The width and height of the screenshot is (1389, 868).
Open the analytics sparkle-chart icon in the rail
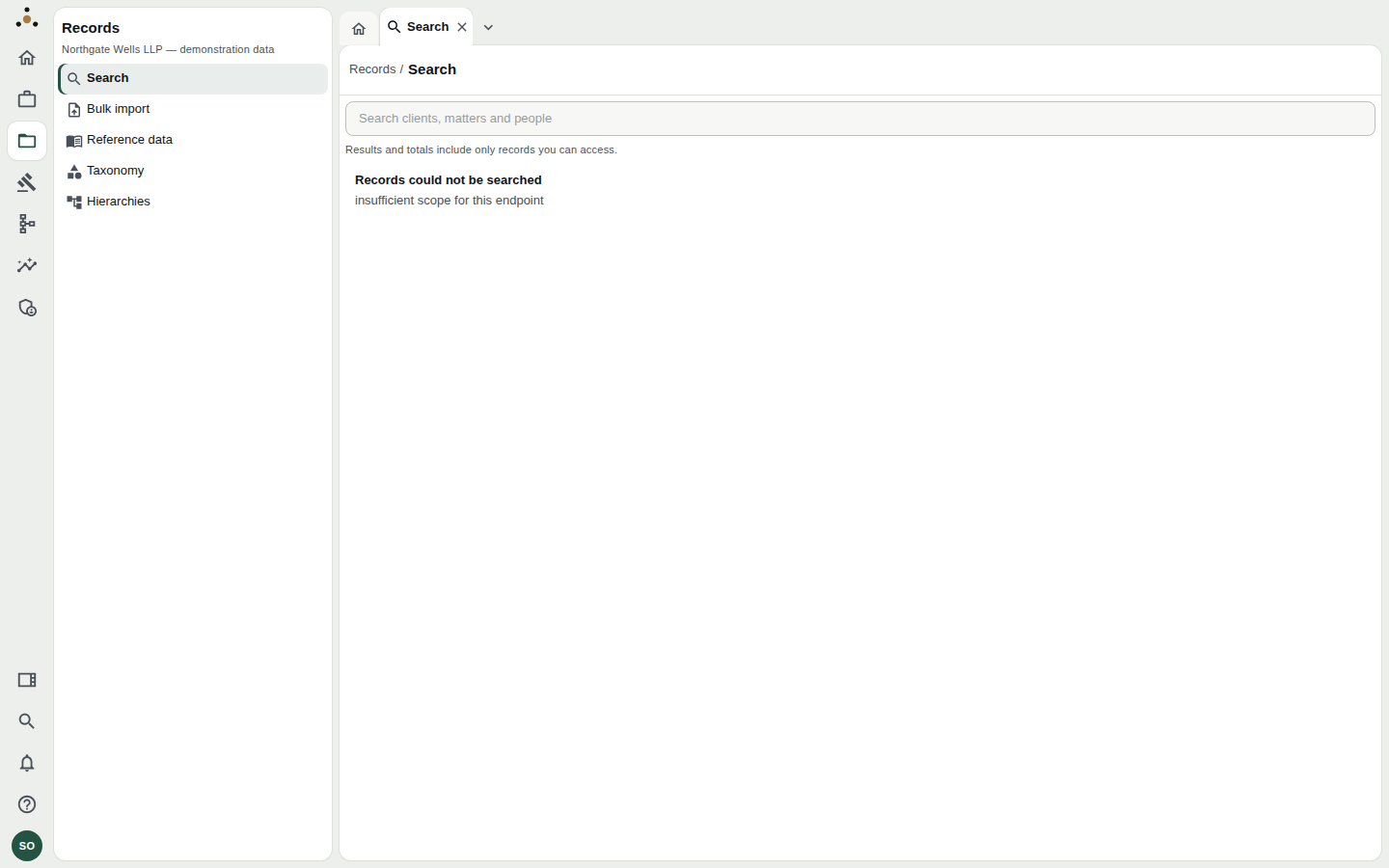pyautogui.click(x=27, y=265)
